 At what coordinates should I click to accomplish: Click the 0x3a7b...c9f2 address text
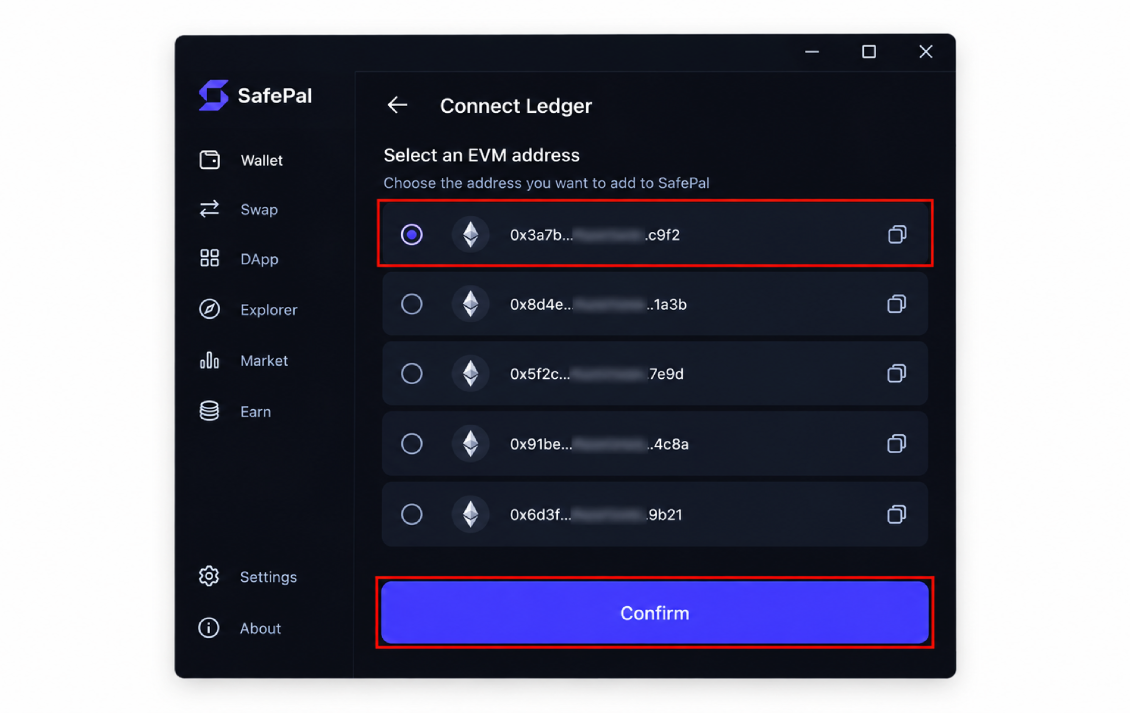(x=595, y=235)
